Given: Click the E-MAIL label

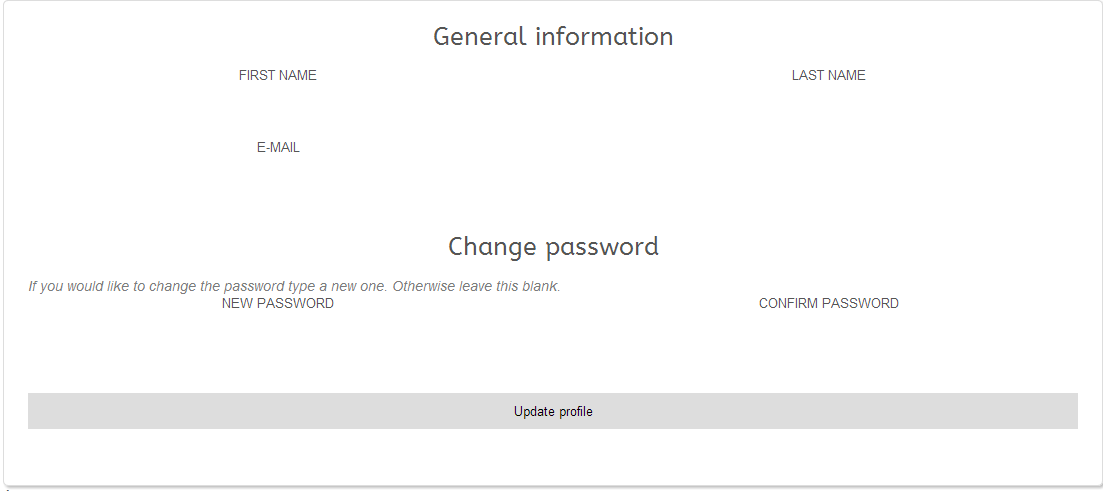Looking at the screenshot, I should click(278, 148).
